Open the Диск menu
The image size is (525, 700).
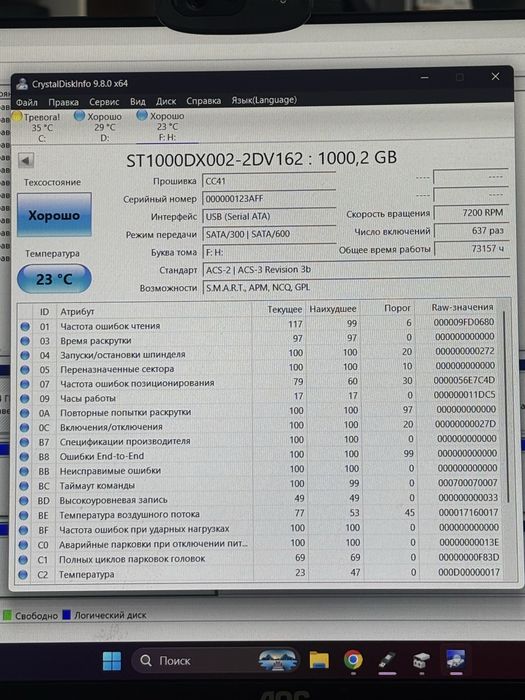(x=166, y=101)
